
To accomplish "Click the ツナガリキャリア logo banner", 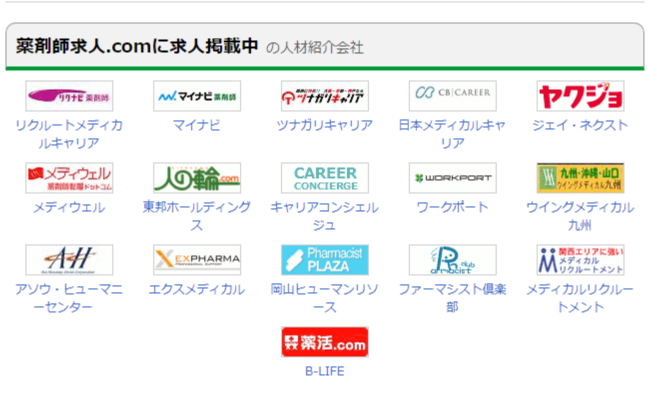I will [325, 96].
